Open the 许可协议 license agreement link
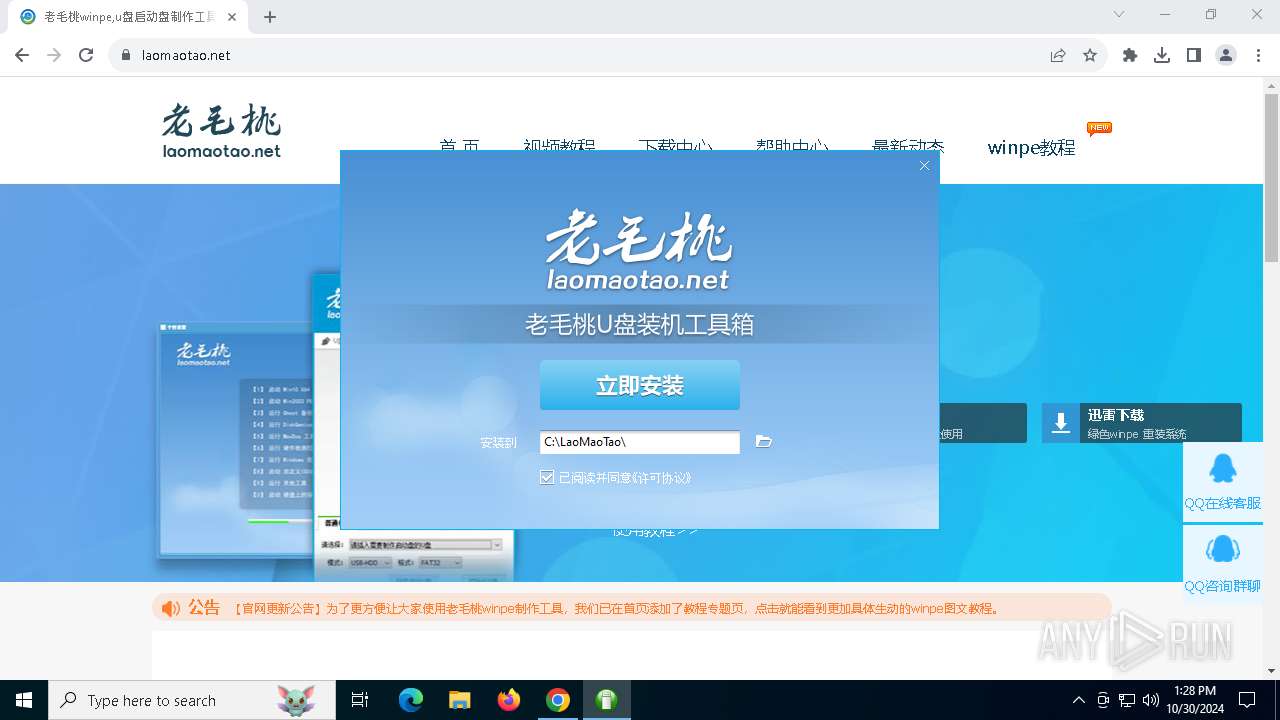The image size is (1280, 720). [x=661, y=478]
